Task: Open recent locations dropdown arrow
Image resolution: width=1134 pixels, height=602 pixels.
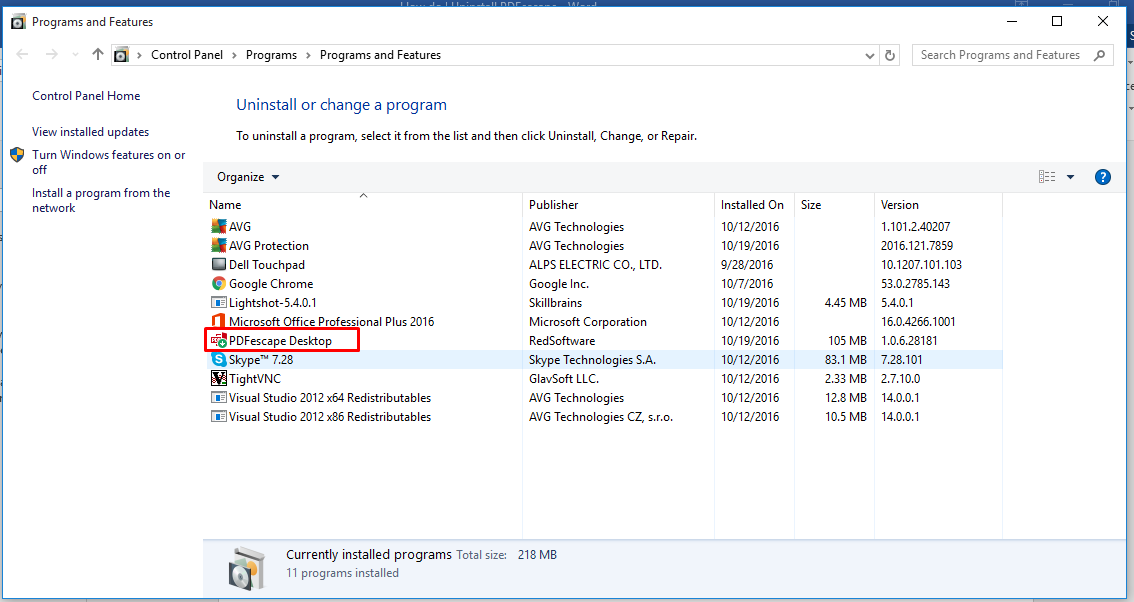Action: point(75,55)
